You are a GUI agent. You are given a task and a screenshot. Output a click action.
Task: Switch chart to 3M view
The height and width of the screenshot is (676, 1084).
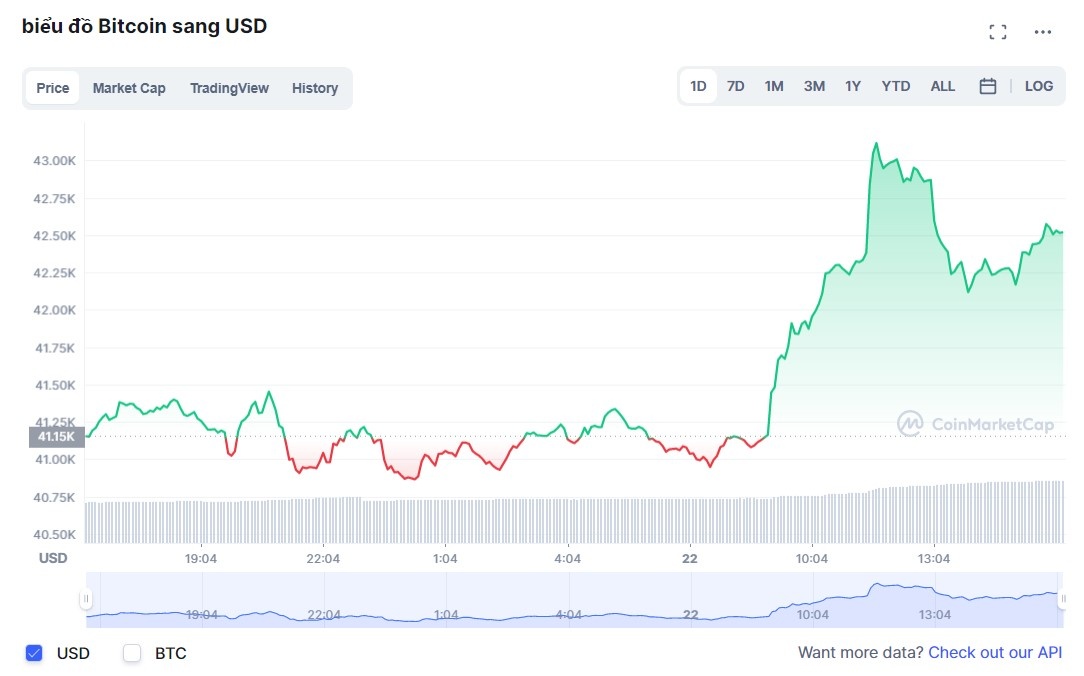coord(813,86)
